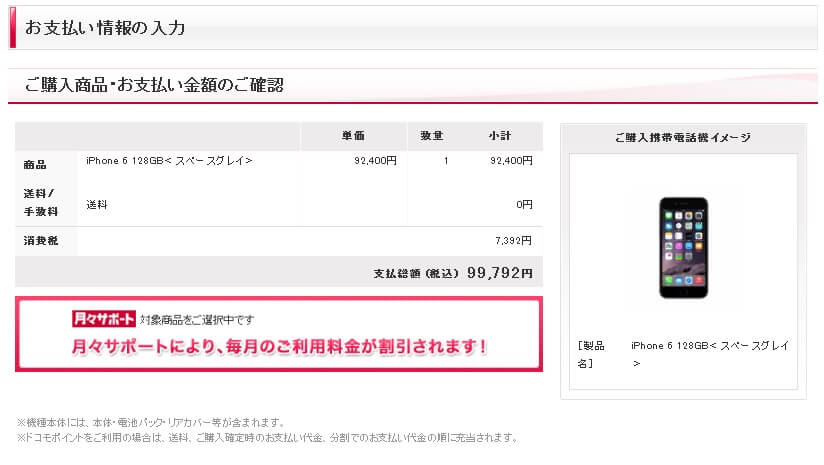Click the note about 機種本体 contents

pyautogui.click(x=152, y=422)
